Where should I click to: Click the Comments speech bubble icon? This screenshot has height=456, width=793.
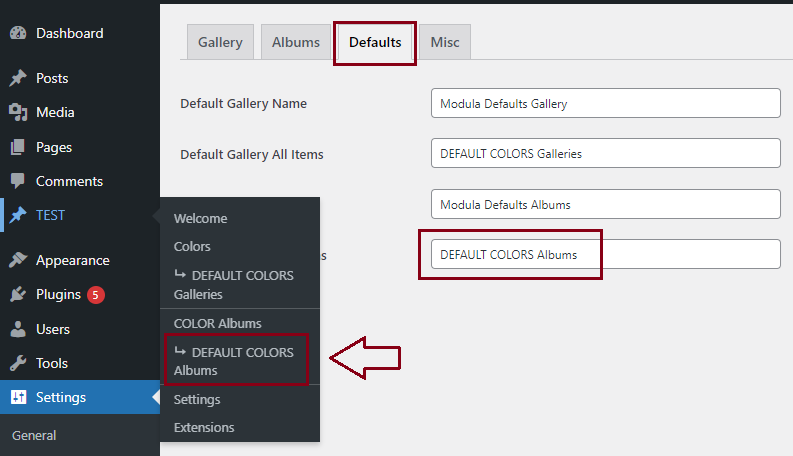pyautogui.click(x=18, y=181)
